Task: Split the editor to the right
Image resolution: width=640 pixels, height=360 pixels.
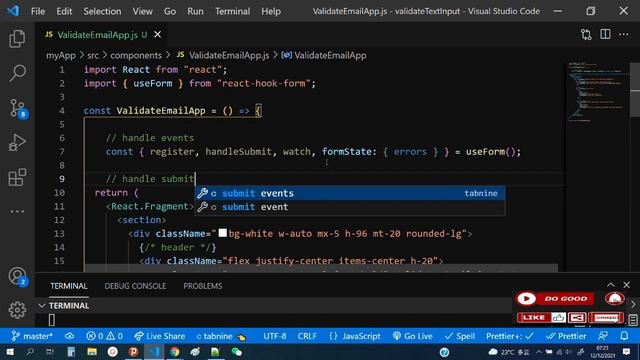Action: [x=605, y=34]
